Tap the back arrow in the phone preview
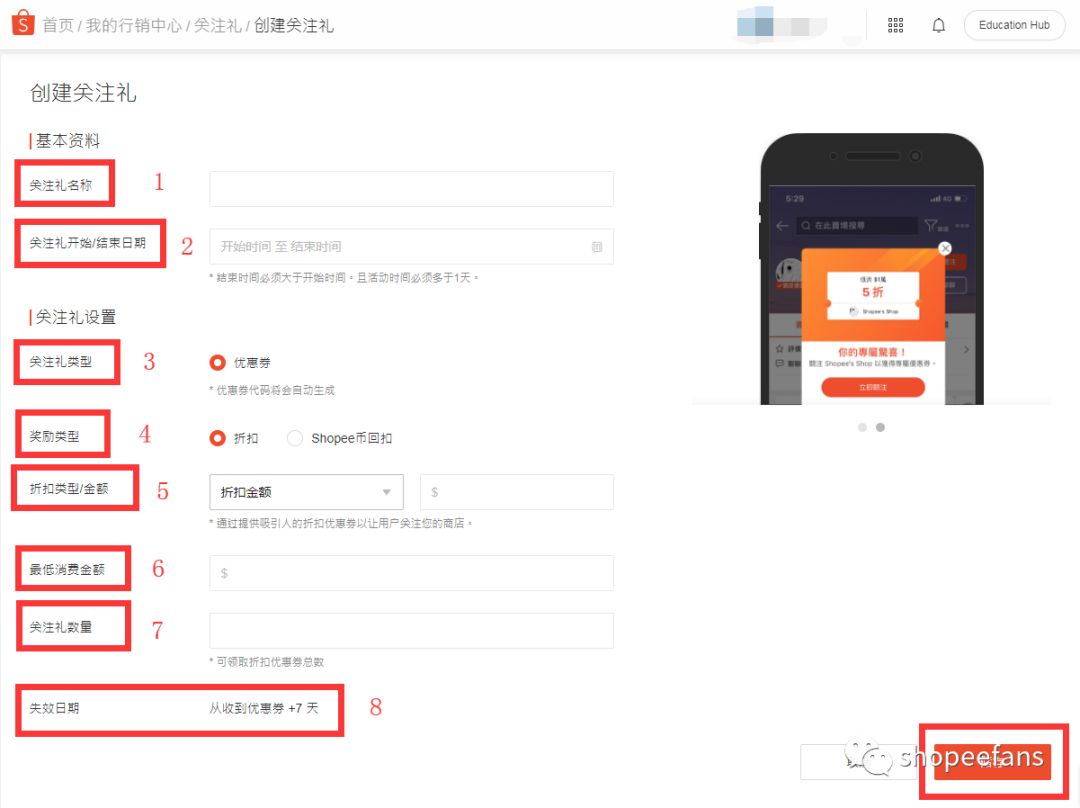 click(x=781, y=226)
